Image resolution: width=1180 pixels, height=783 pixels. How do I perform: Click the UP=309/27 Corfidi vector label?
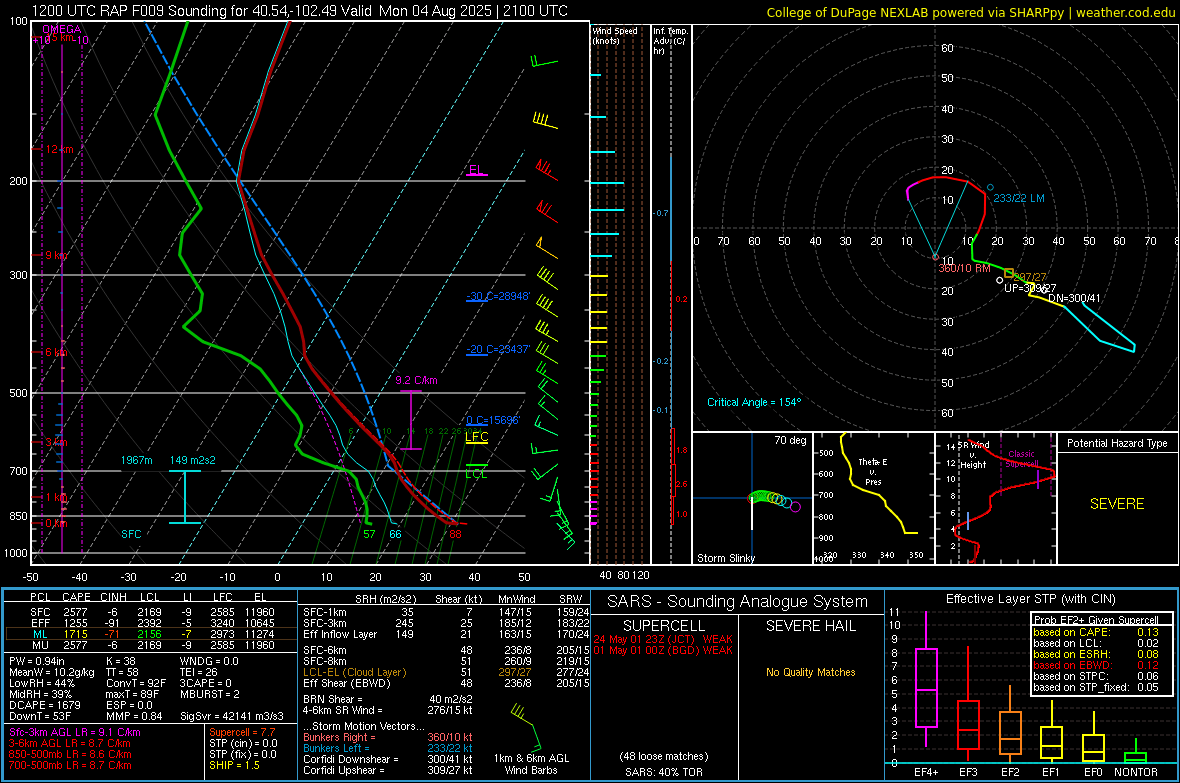pyautogui.click(x=1030, y=288)
